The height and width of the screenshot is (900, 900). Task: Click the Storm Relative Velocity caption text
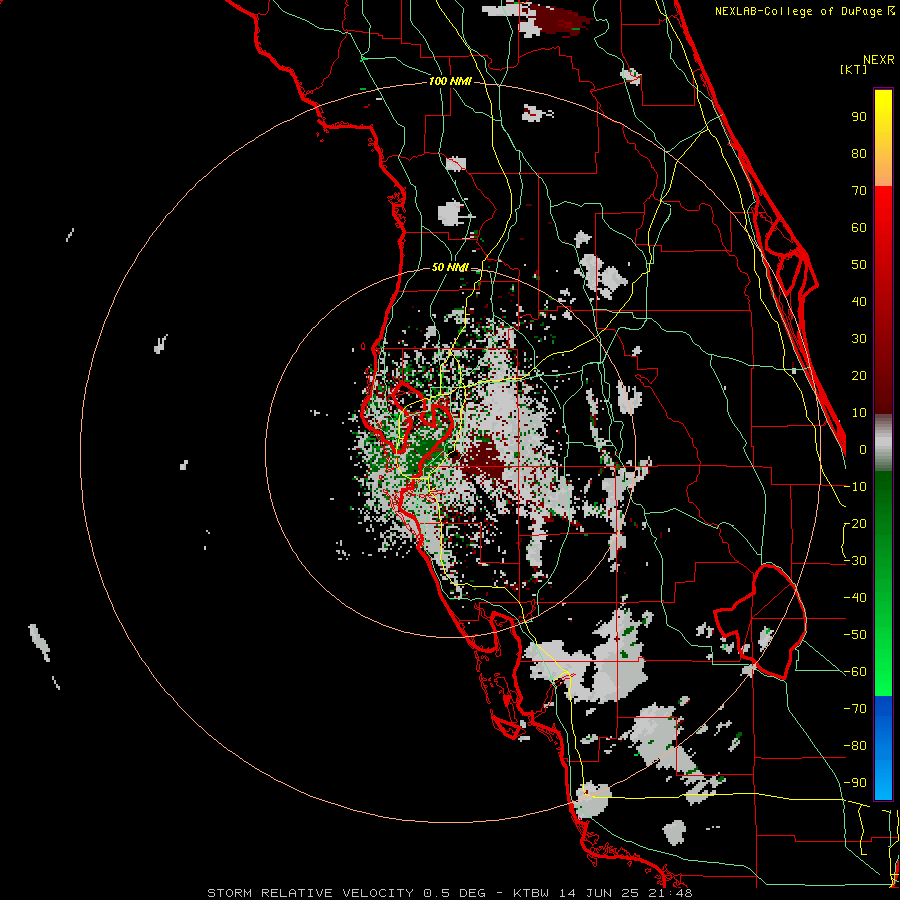pyautogui.click(x=450, y=893)
